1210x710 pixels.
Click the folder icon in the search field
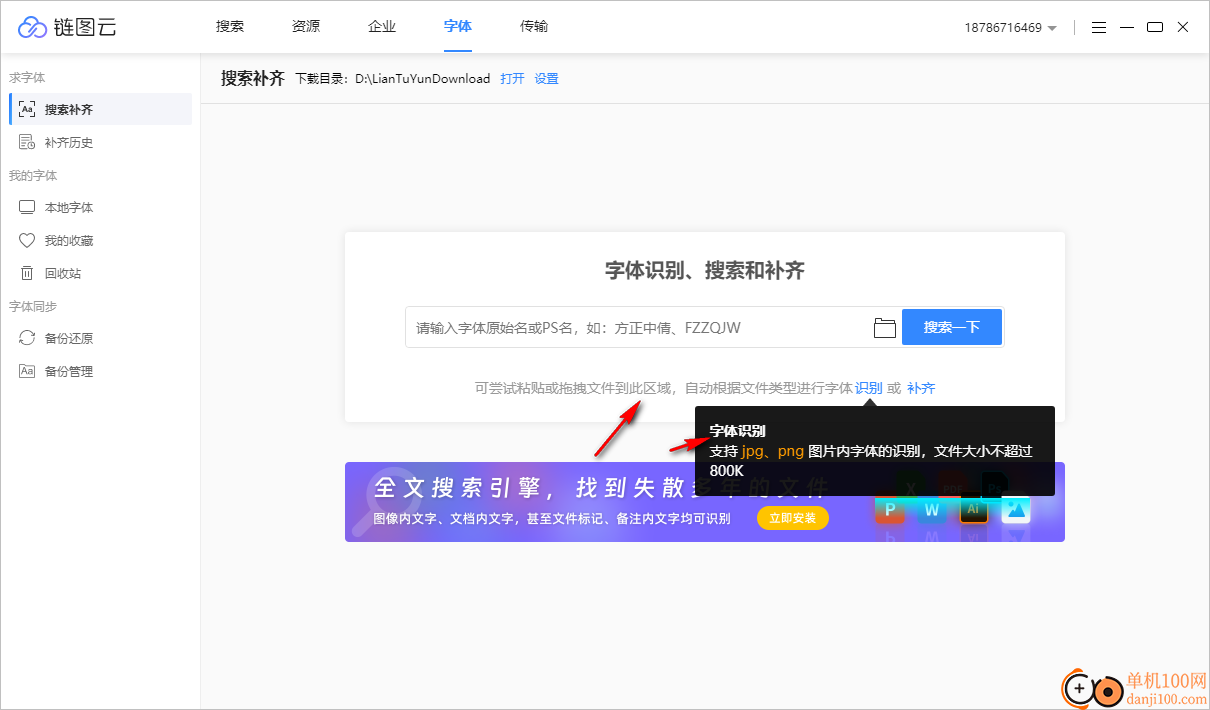[884, 327]
